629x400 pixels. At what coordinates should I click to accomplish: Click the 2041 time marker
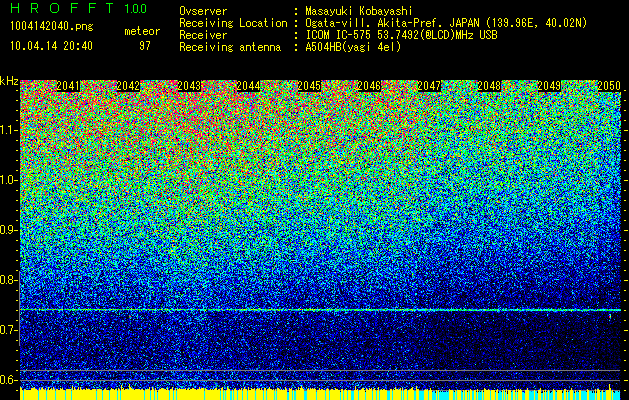pyautogui.click(x=68, y=86)
